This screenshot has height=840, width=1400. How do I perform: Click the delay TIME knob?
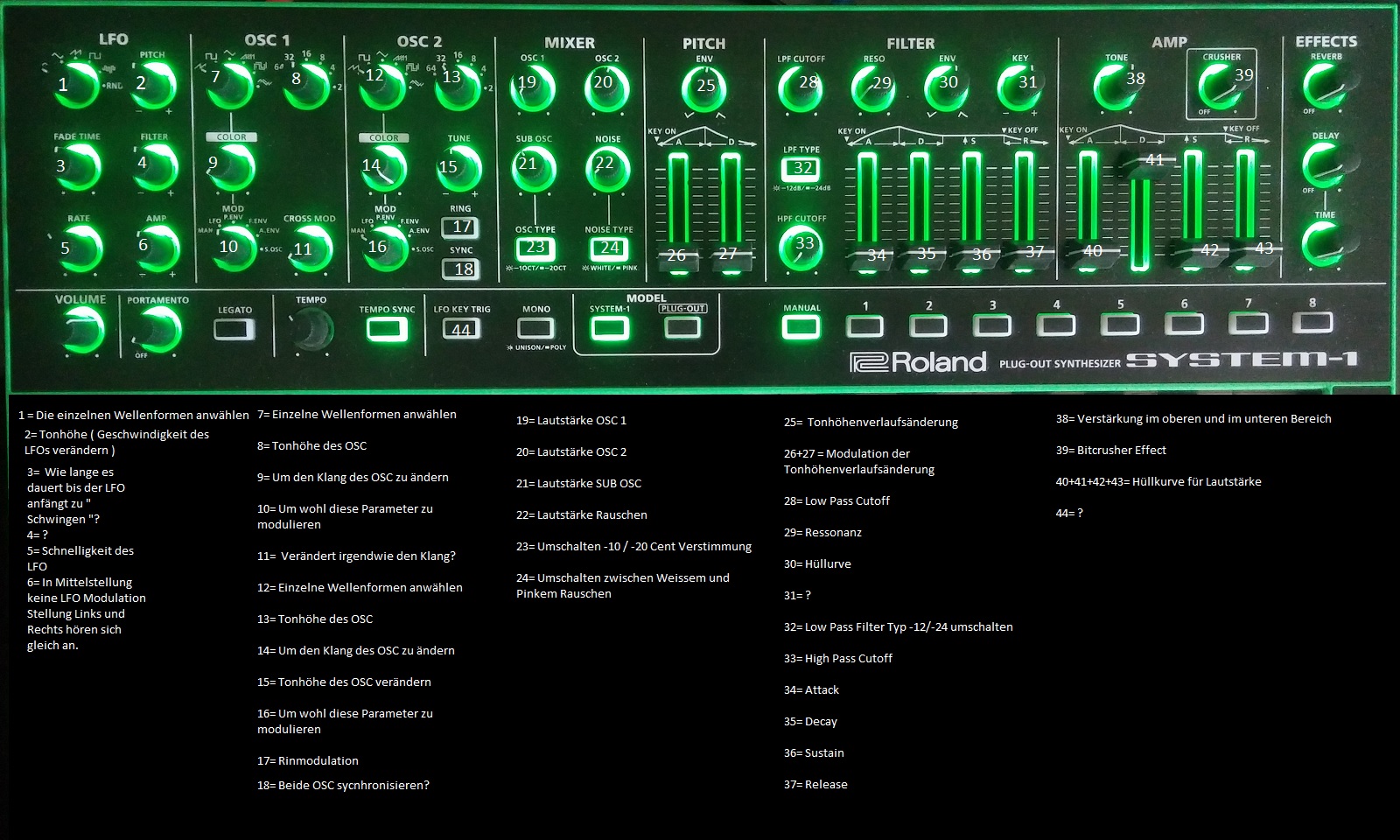click(1325, 243)
